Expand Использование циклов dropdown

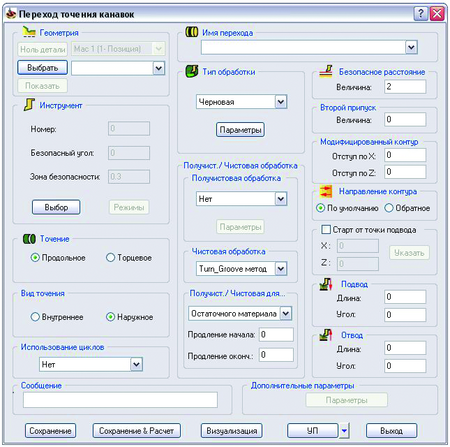tap(136, 364)
